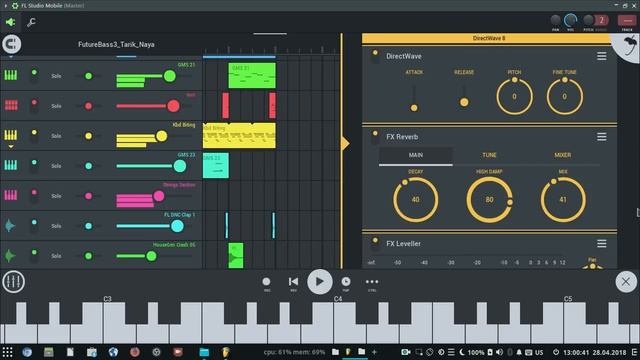Click the GMS 21 volume slider handle
The image size is (640, 360).
[169, 76]
